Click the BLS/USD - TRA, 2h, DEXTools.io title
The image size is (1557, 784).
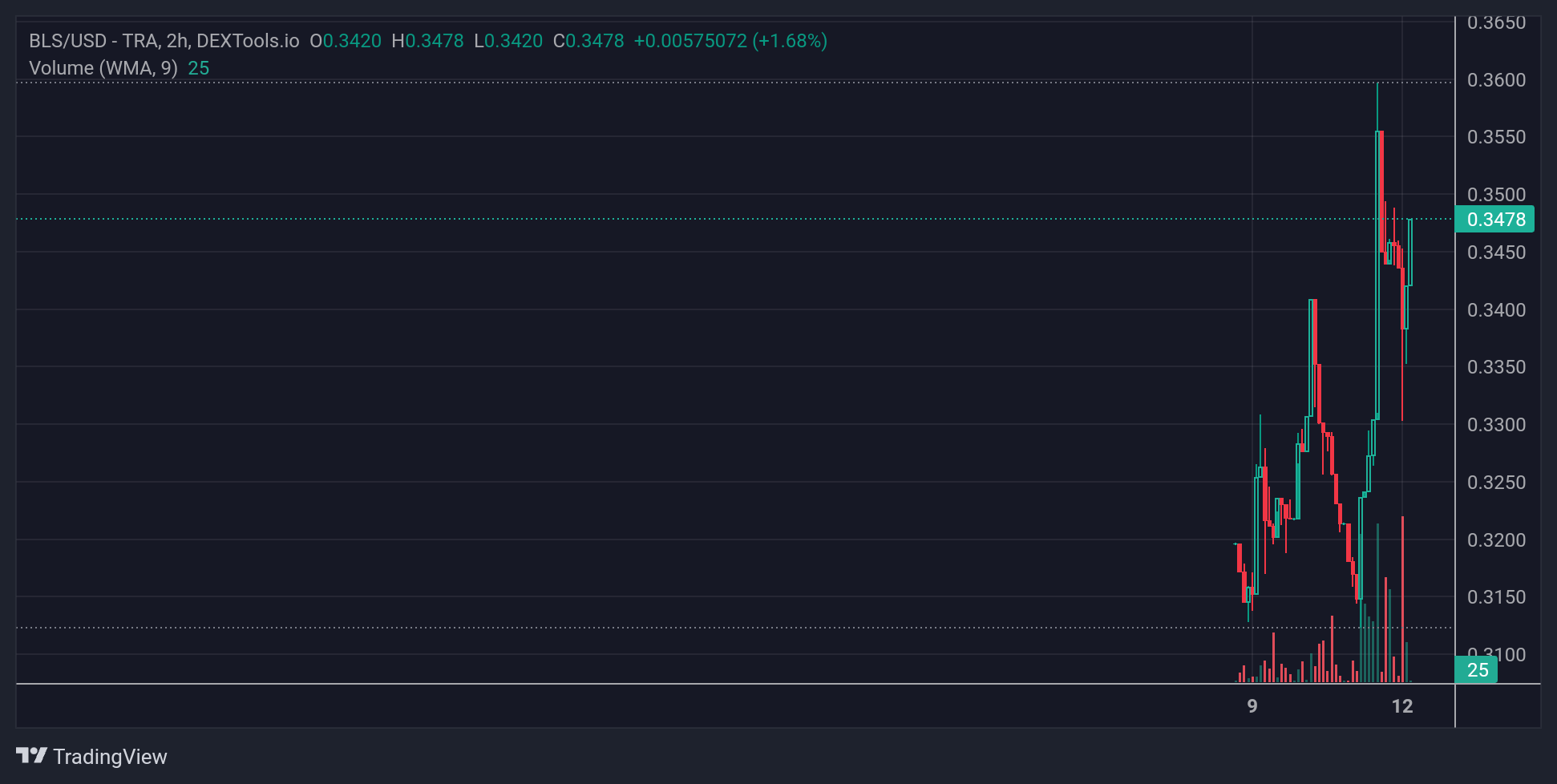(164, 41)
